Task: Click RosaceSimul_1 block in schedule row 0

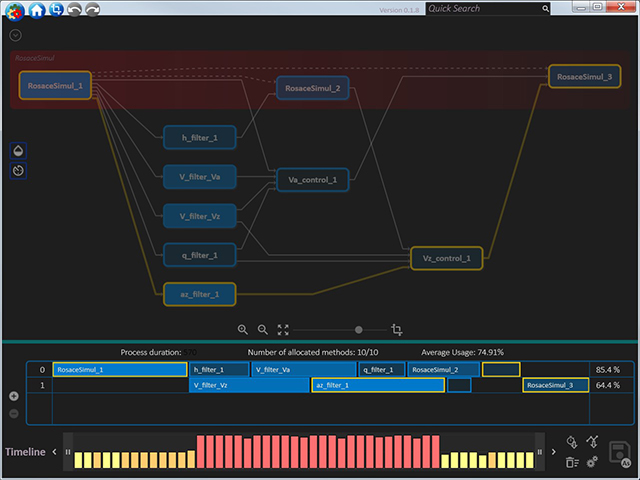Action: [x=120, y=369]
